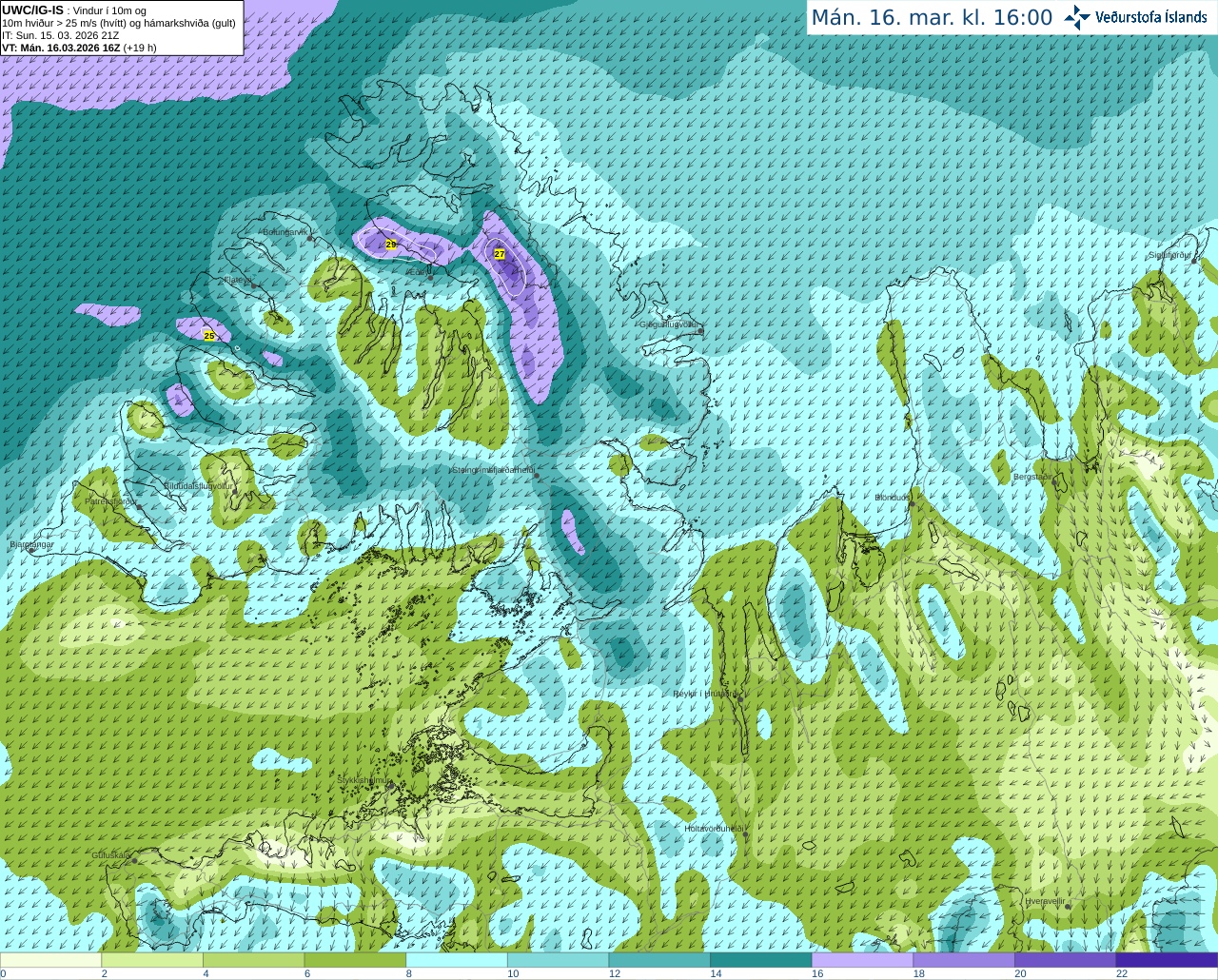Select the Flateyri station label
Image resolution: width=1218 pixels, height=980 pixels.
238,280
